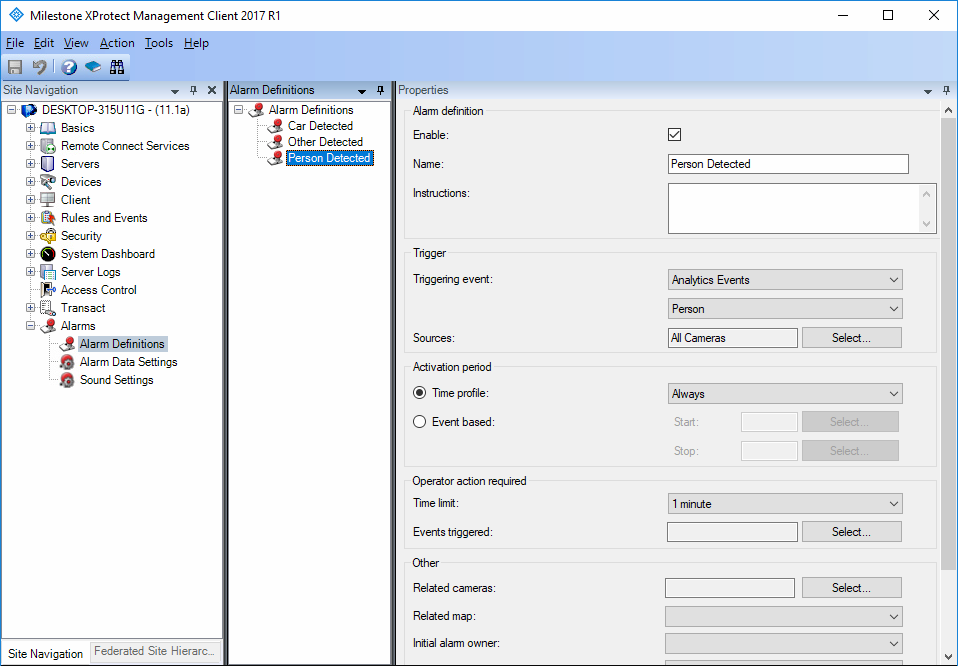Select Alarm Definitions in Site Navigation
The width and height of the screenshot is (958, 666).
coord(122,344)
